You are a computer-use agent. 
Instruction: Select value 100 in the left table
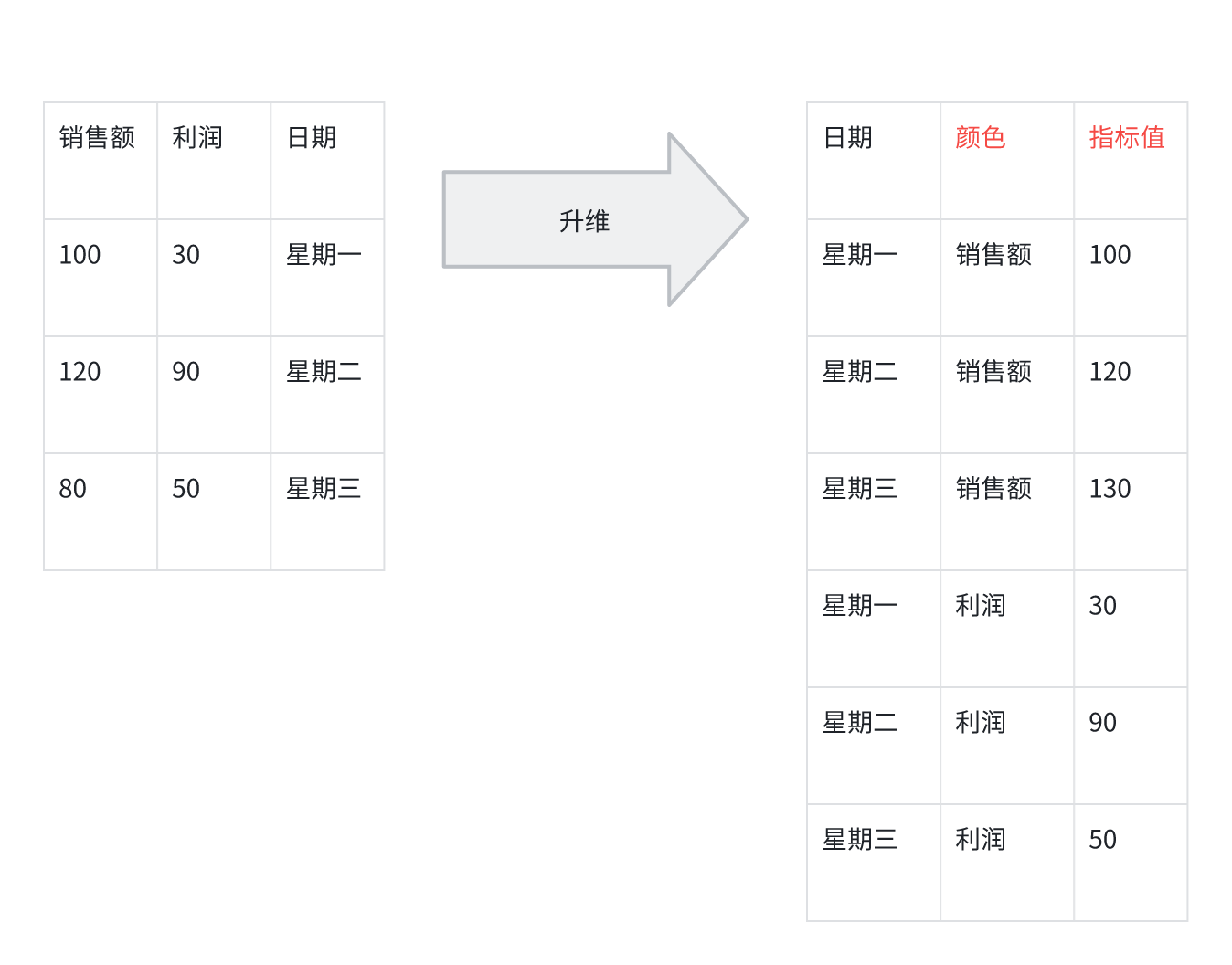click(x=80, y=255)
